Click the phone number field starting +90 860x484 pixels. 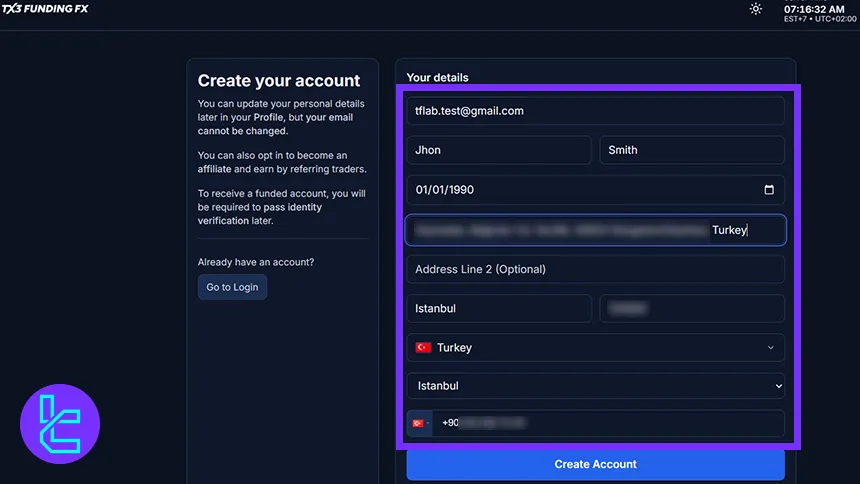click(x=608, y=423)
